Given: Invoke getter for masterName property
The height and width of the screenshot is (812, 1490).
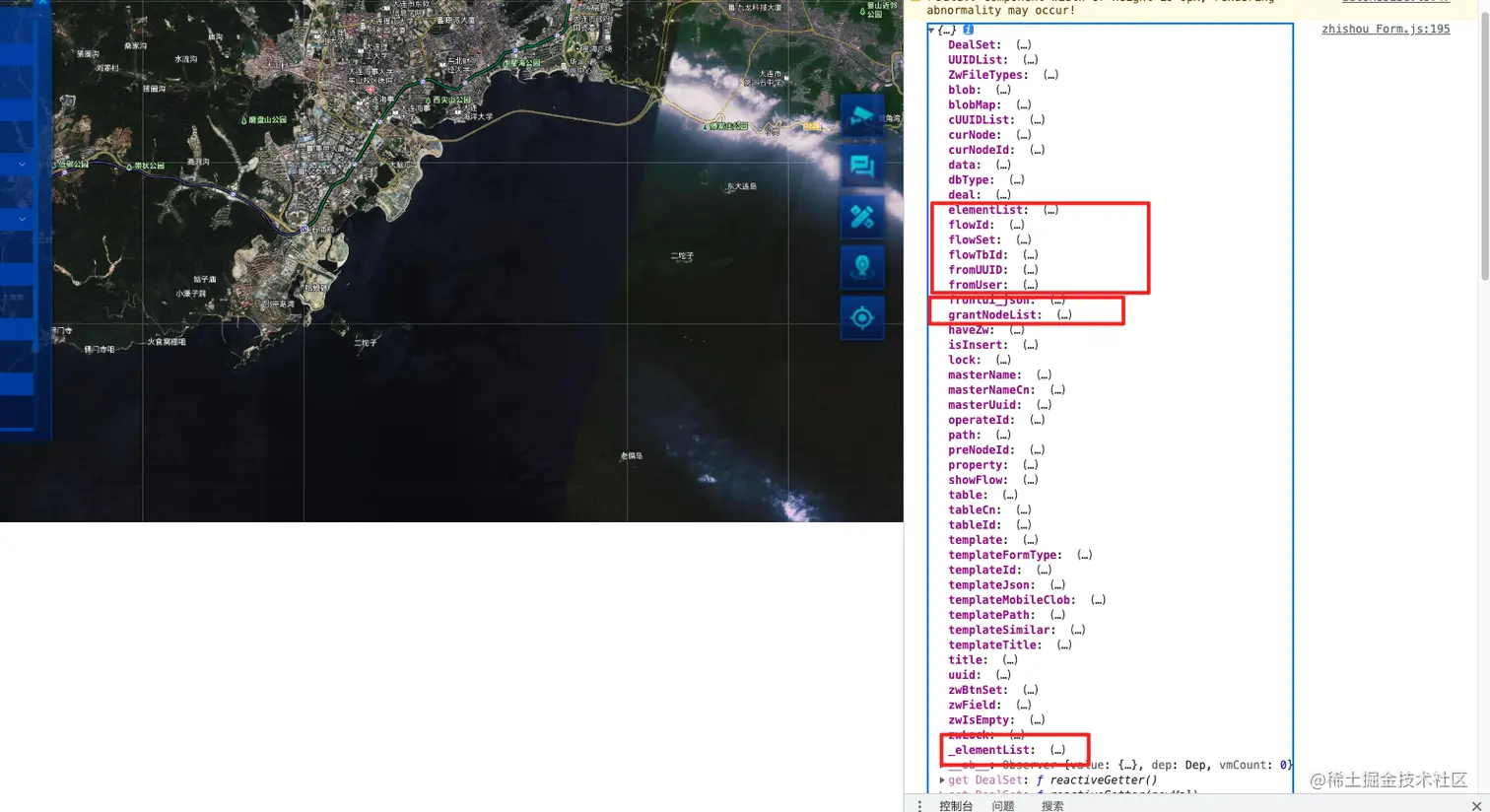Looking at the screenshot, I should point(1044,375).
